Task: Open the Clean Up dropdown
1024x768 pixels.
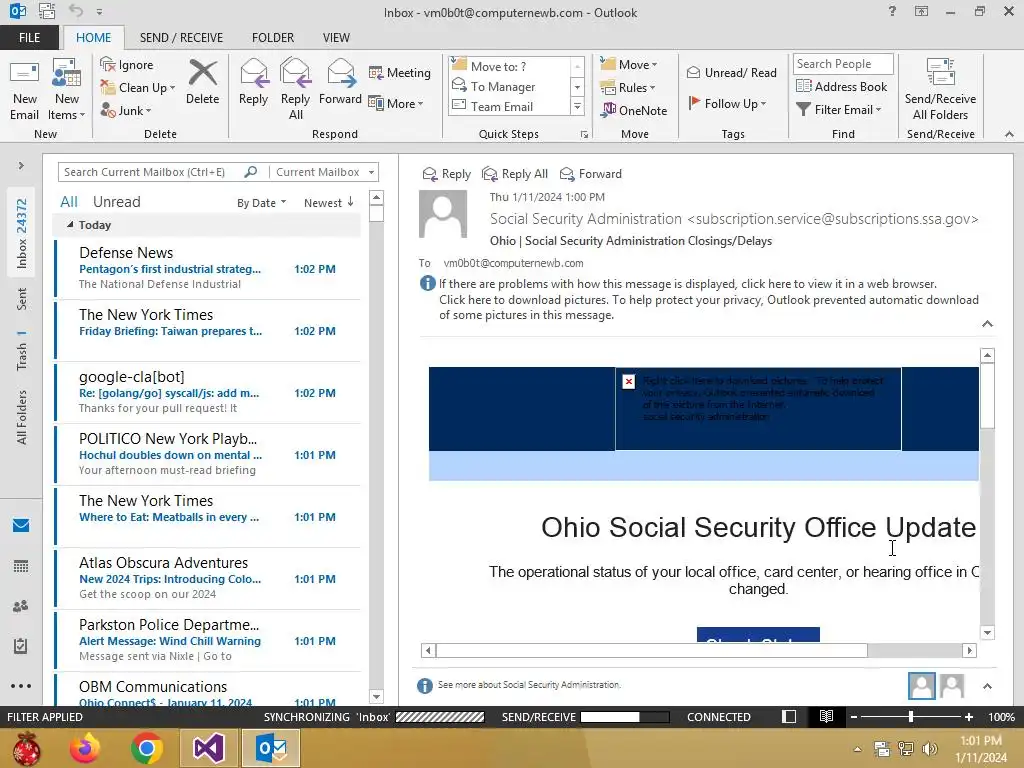Action: pos(138,88)
